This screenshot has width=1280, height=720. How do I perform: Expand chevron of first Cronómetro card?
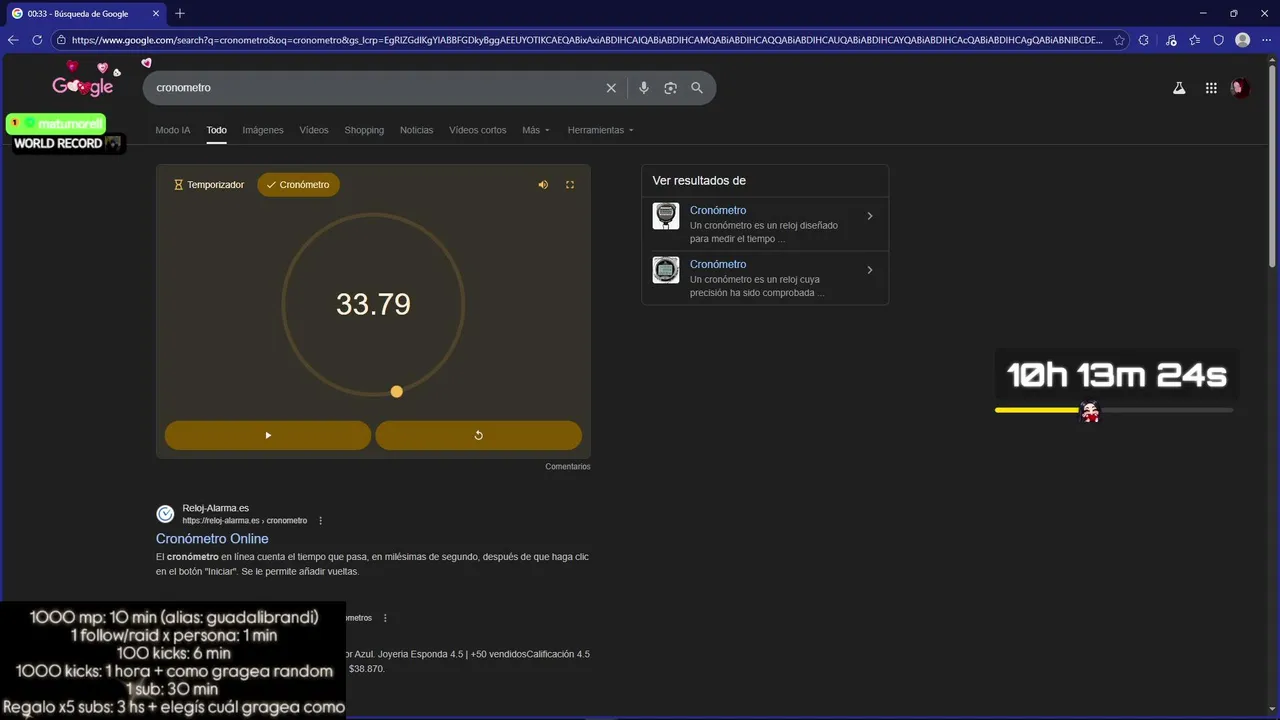coord(870,216)
